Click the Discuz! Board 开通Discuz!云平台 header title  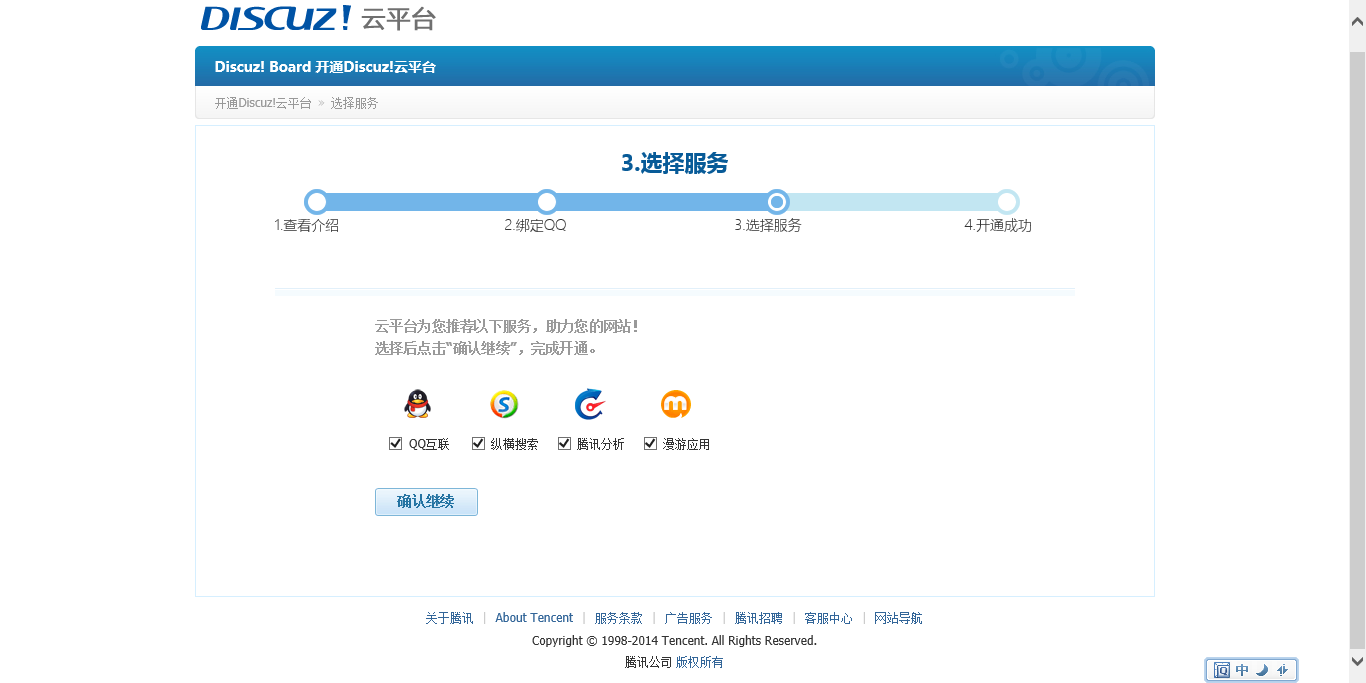coord(325,67)
